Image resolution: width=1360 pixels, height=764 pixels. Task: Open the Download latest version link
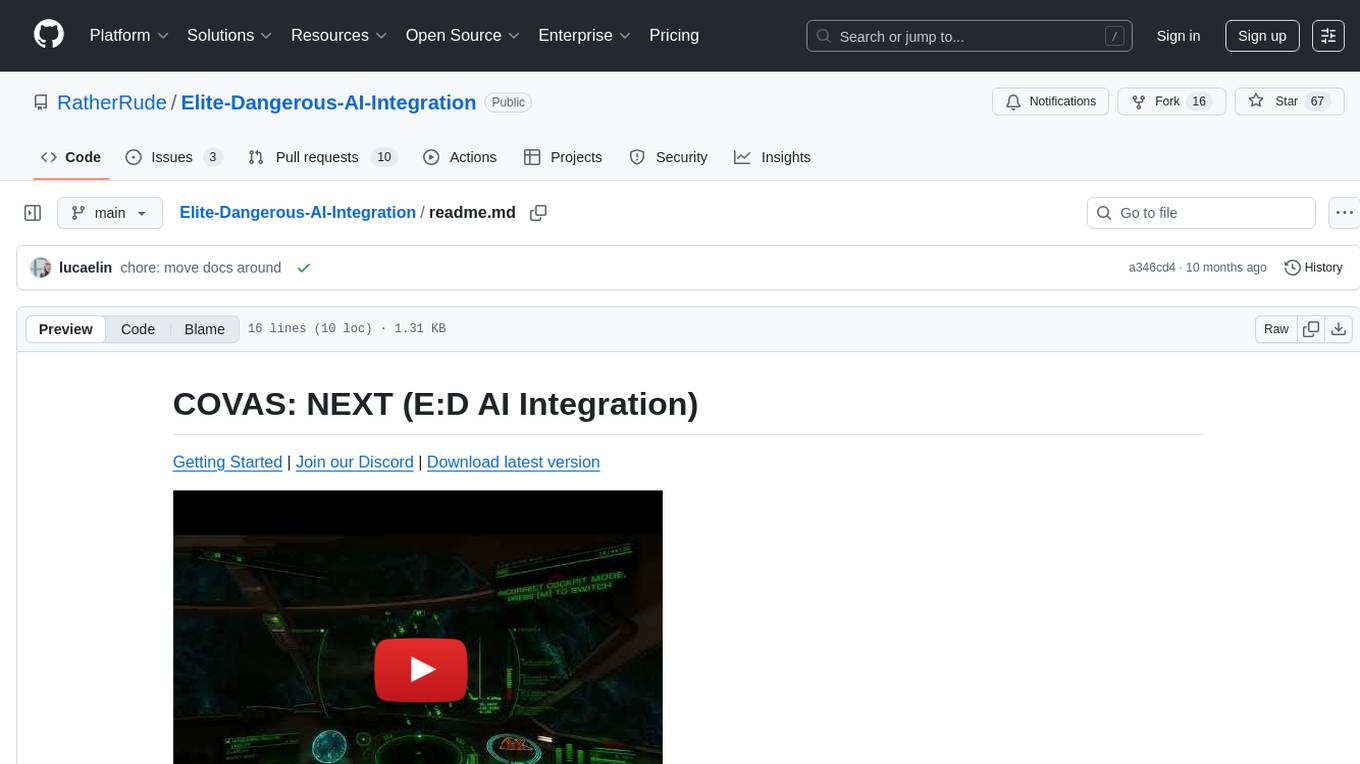click(513, 462)
